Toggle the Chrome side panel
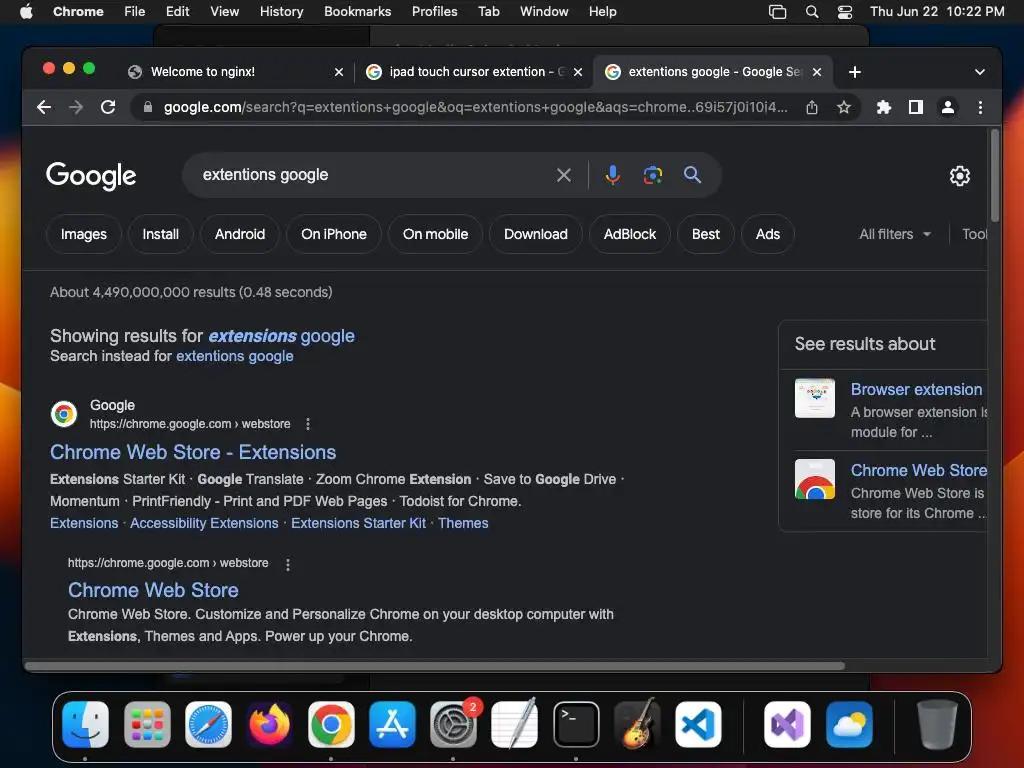The width and height of the screenshot is (1024, 768). (x=916, y=107)
